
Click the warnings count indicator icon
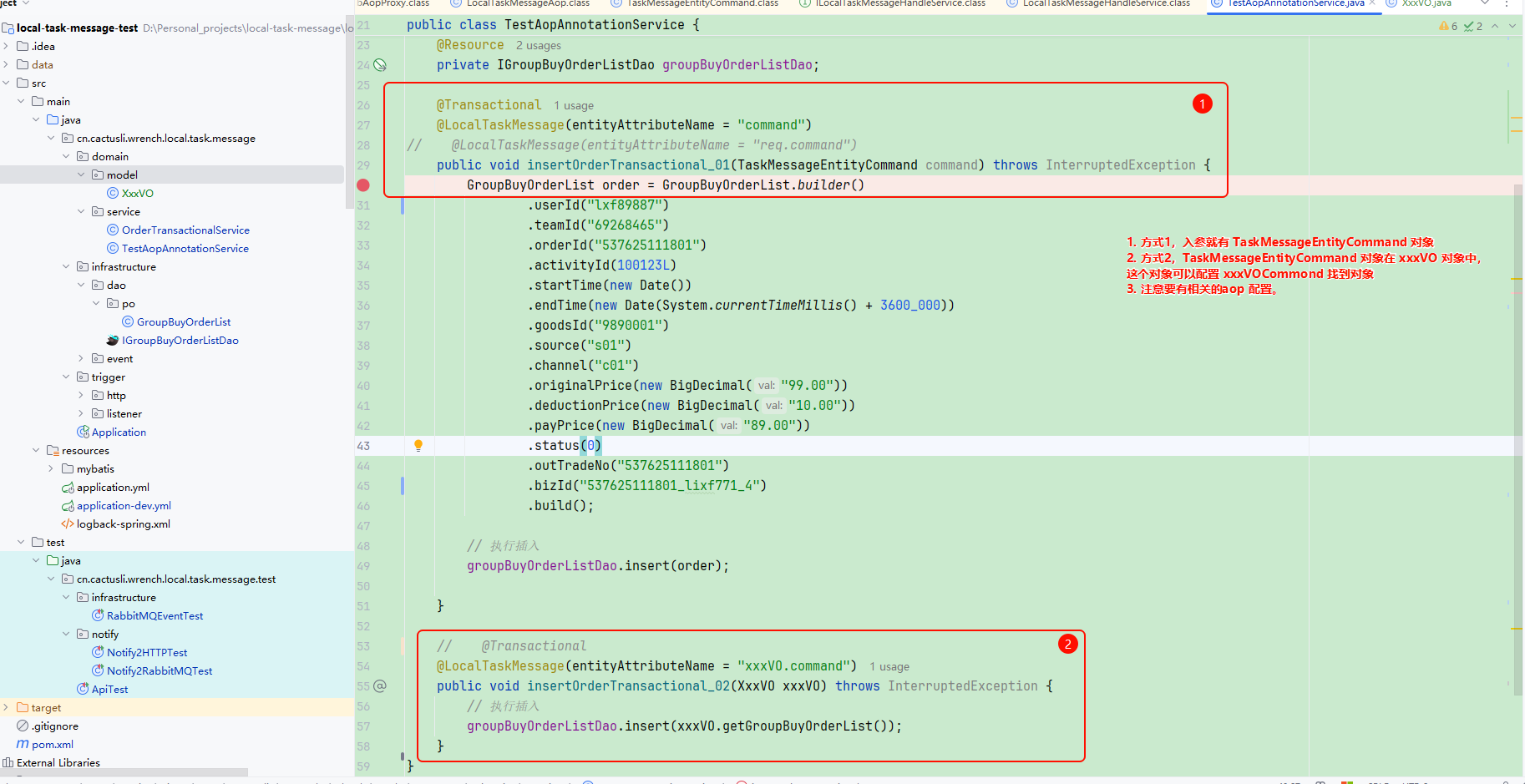[x=1444, y=26]
